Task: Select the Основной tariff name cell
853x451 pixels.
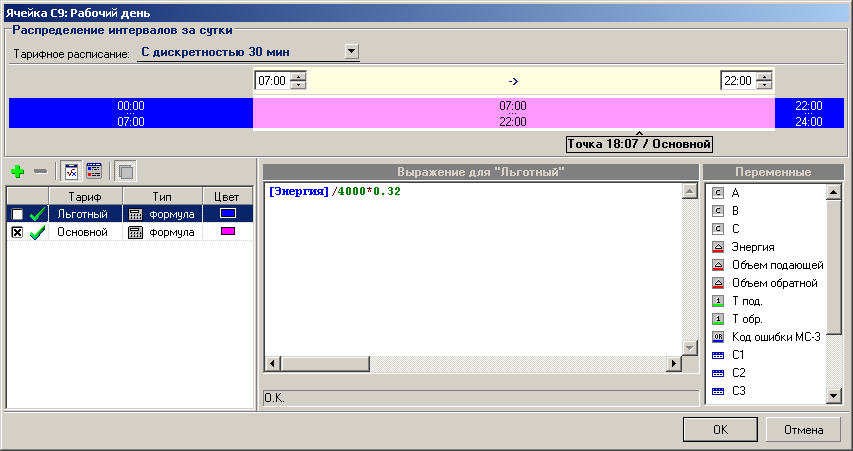Action: (x=85, y=232)
